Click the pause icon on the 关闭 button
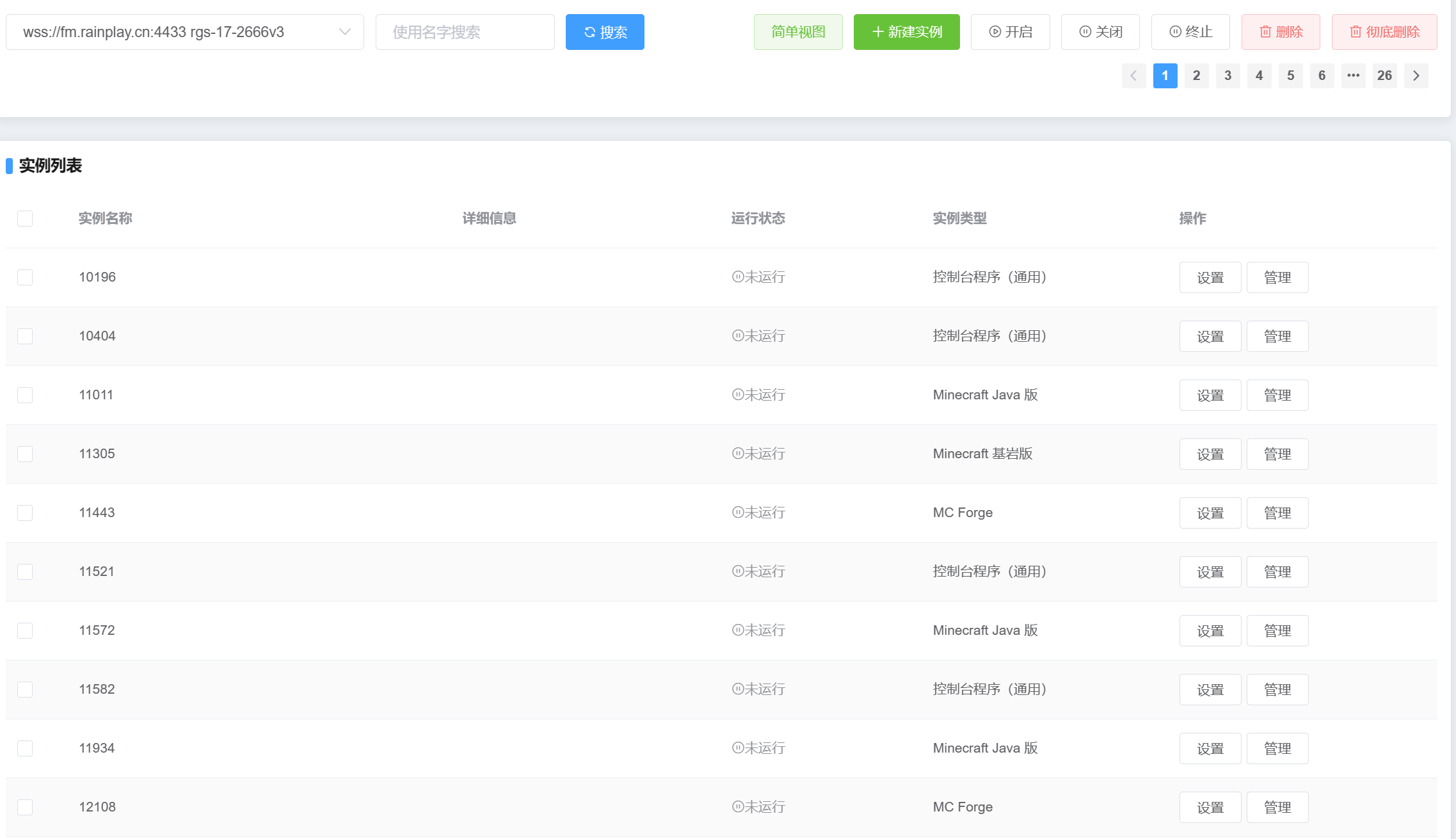Viewport: 1456px width, 839px height. pyautogui.click(x=1084, y=31)
